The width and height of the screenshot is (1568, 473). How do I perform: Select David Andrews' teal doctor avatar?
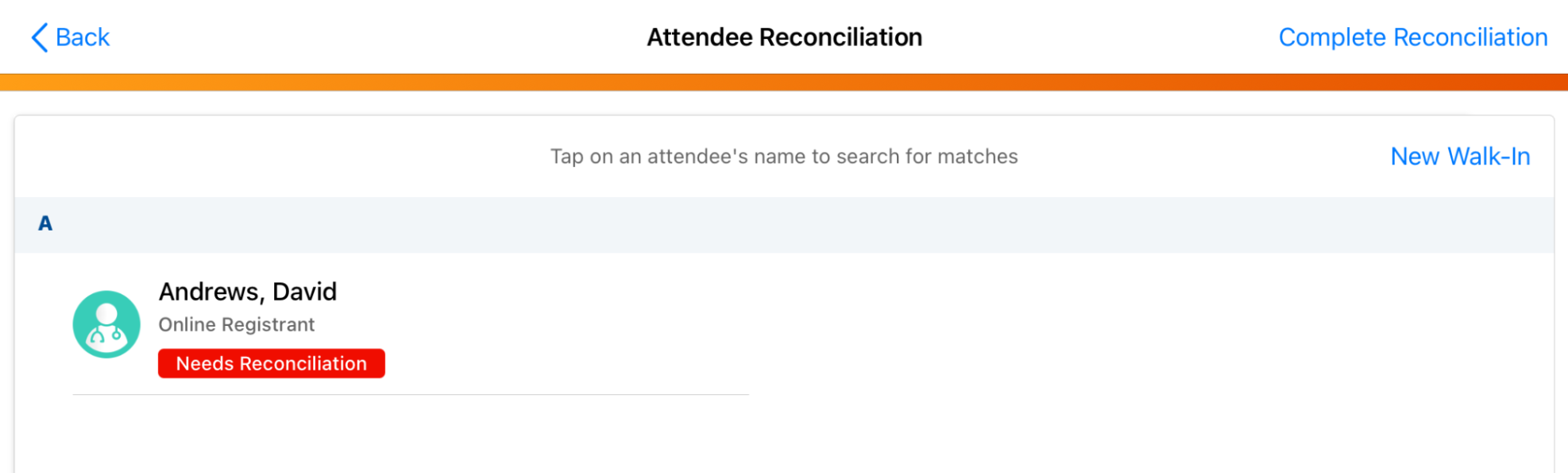click(x=106, y=324)
